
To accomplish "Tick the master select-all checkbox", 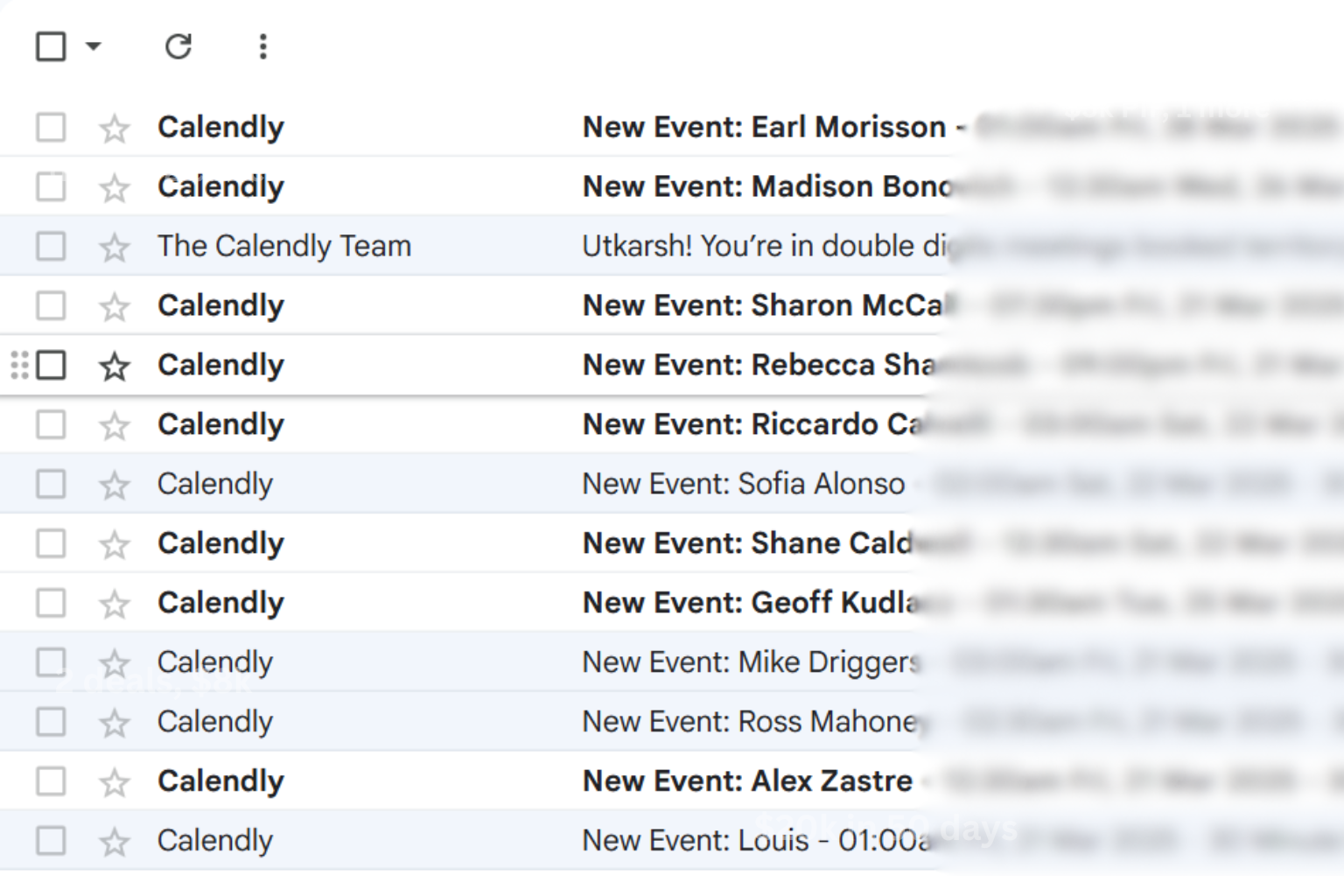I will 51,46.
